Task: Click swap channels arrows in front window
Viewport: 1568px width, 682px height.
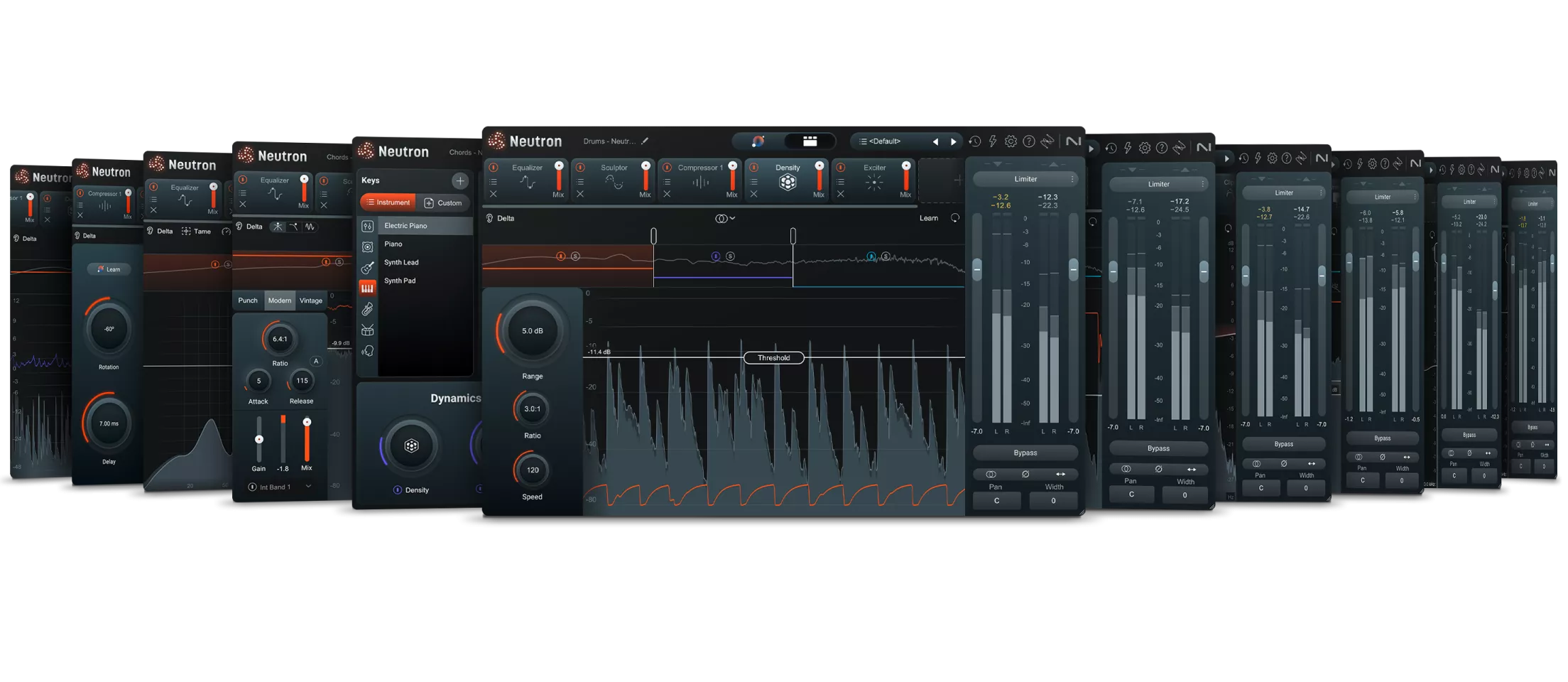Action: point(1060,474)
